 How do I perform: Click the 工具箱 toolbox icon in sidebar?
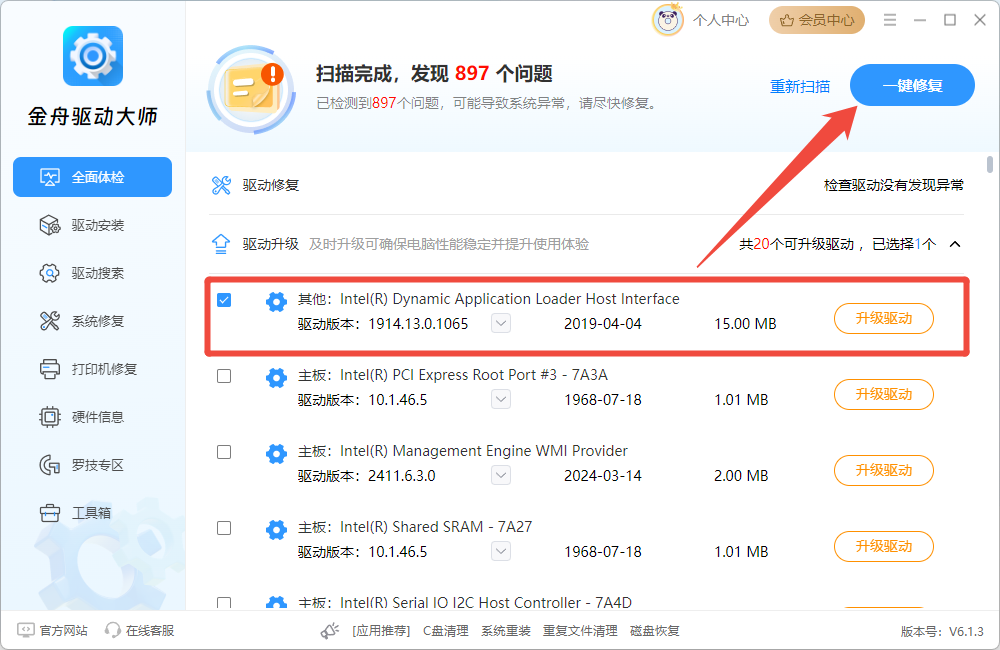click(50, 513)
